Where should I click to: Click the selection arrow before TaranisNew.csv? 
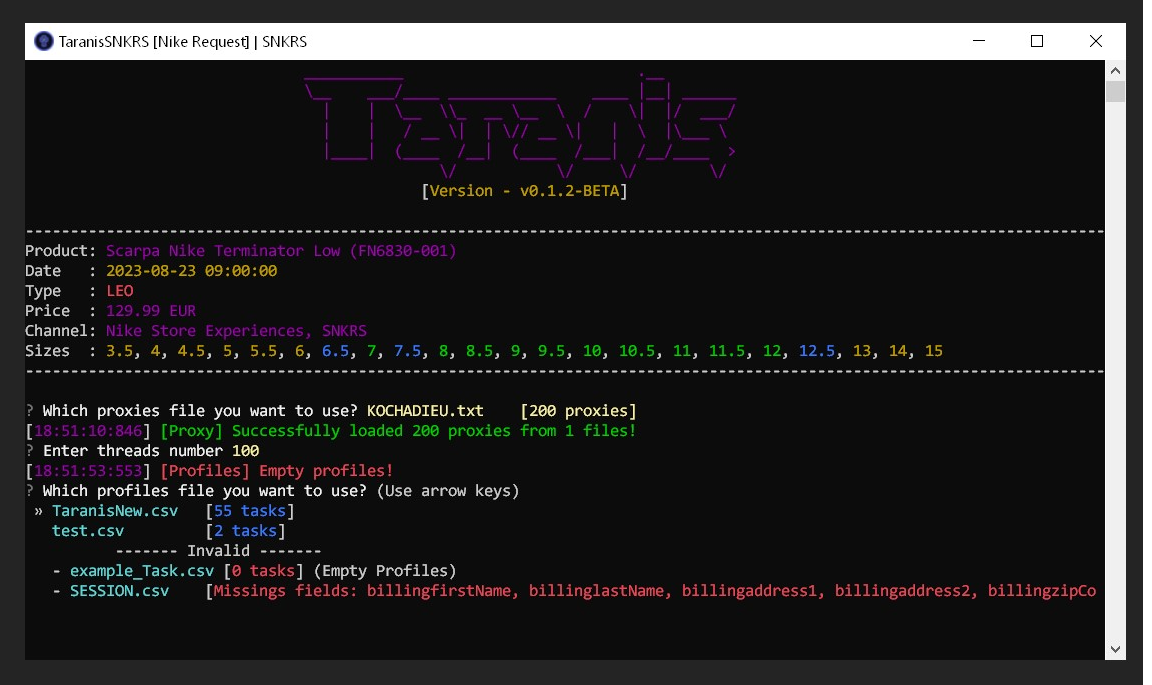point(39,511)
